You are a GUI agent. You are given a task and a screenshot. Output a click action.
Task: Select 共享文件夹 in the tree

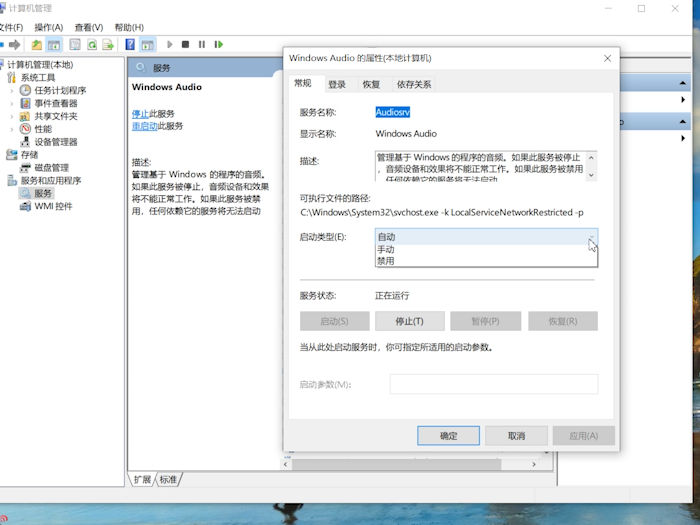56,117
